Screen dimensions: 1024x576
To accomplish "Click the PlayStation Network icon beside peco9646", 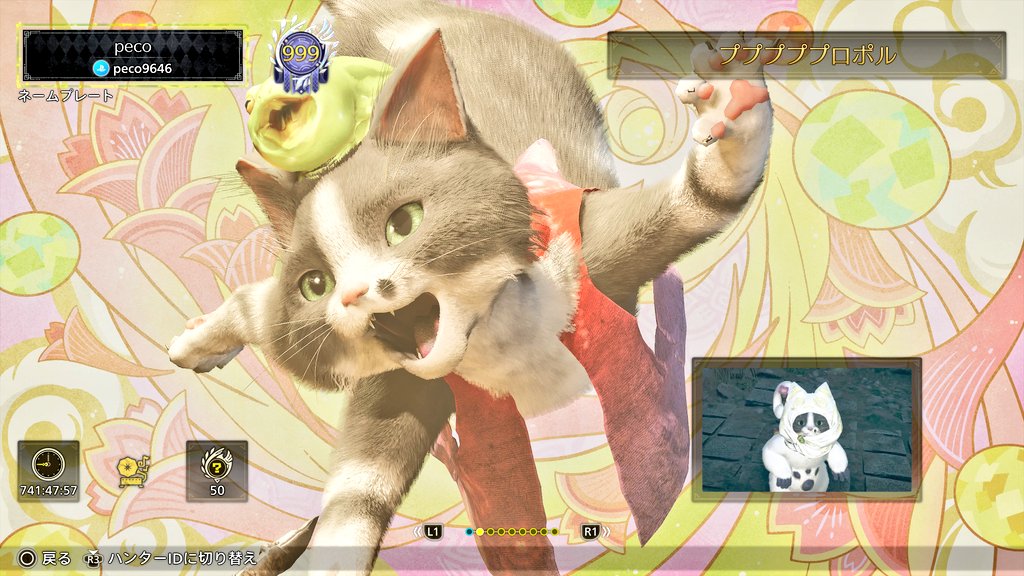I will 101,69.
